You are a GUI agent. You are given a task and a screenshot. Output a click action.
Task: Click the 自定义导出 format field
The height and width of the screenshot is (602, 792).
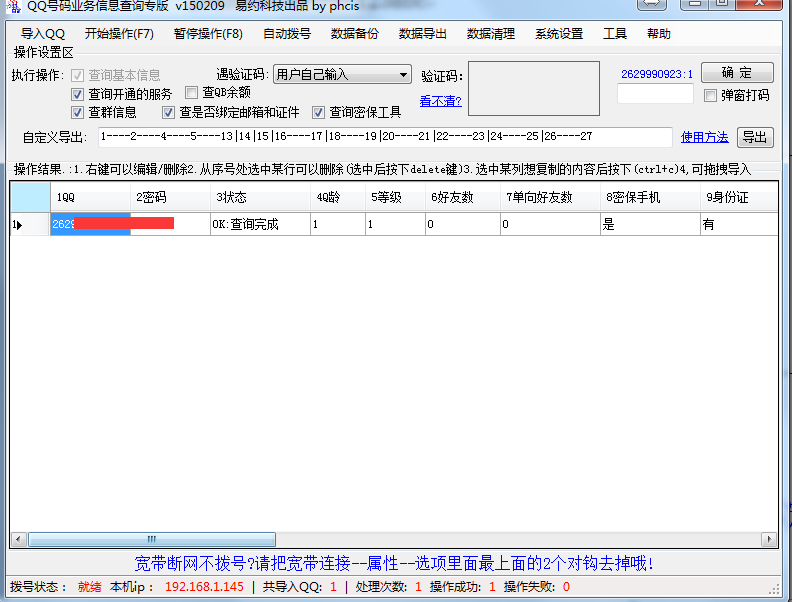point(385,137)
